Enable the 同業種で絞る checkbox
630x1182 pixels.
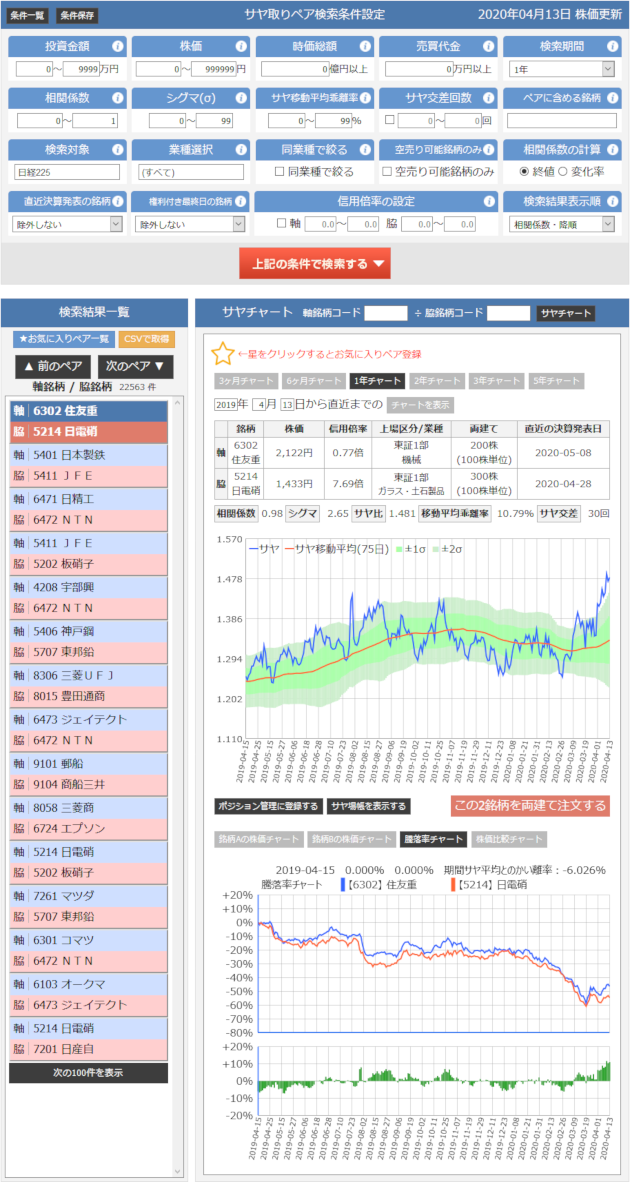pyautogui.click(x=280, y=172)
